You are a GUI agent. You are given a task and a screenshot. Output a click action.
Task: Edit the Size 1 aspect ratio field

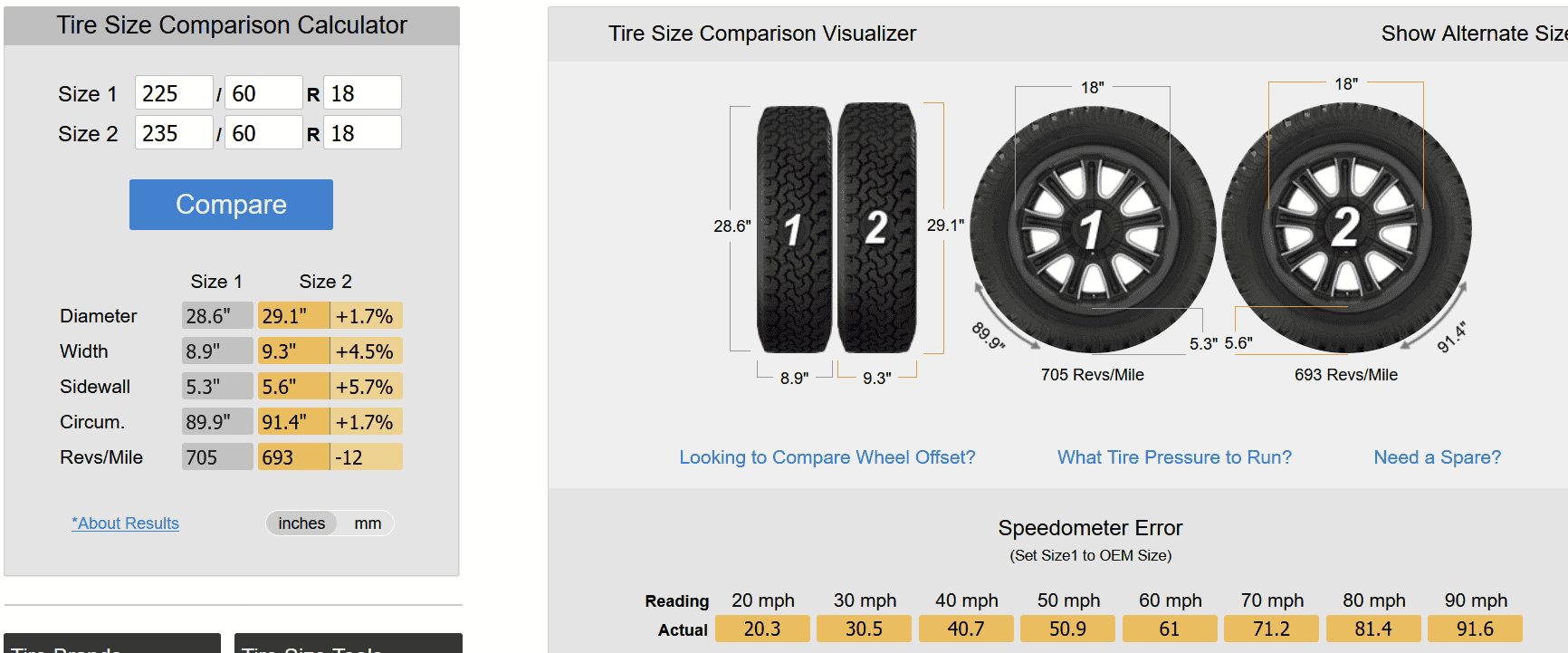pyautogui.click(x=263, y=92)
